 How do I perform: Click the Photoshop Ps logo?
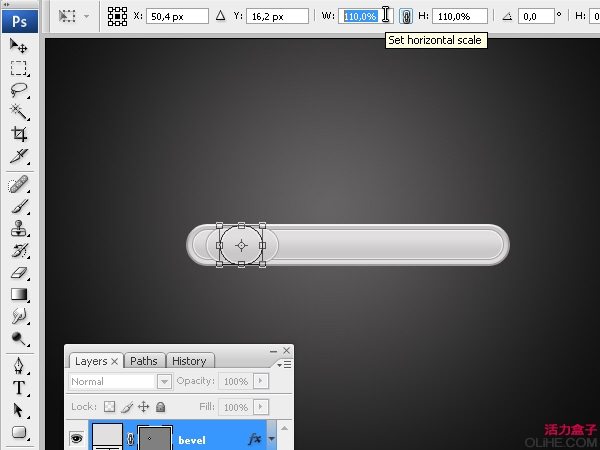coord(20,21)
